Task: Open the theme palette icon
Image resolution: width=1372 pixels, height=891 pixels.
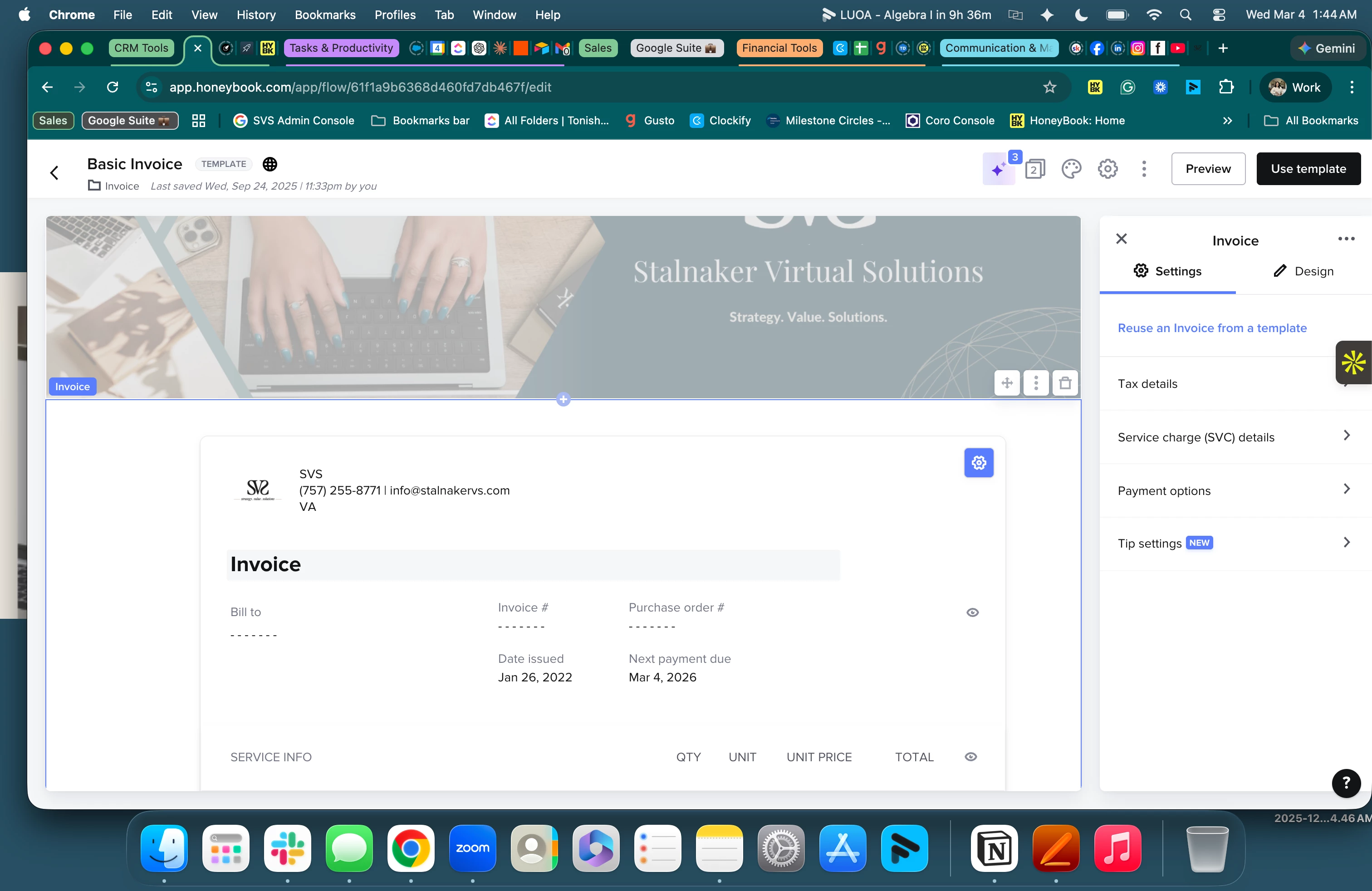Action: coord(1071,169)
